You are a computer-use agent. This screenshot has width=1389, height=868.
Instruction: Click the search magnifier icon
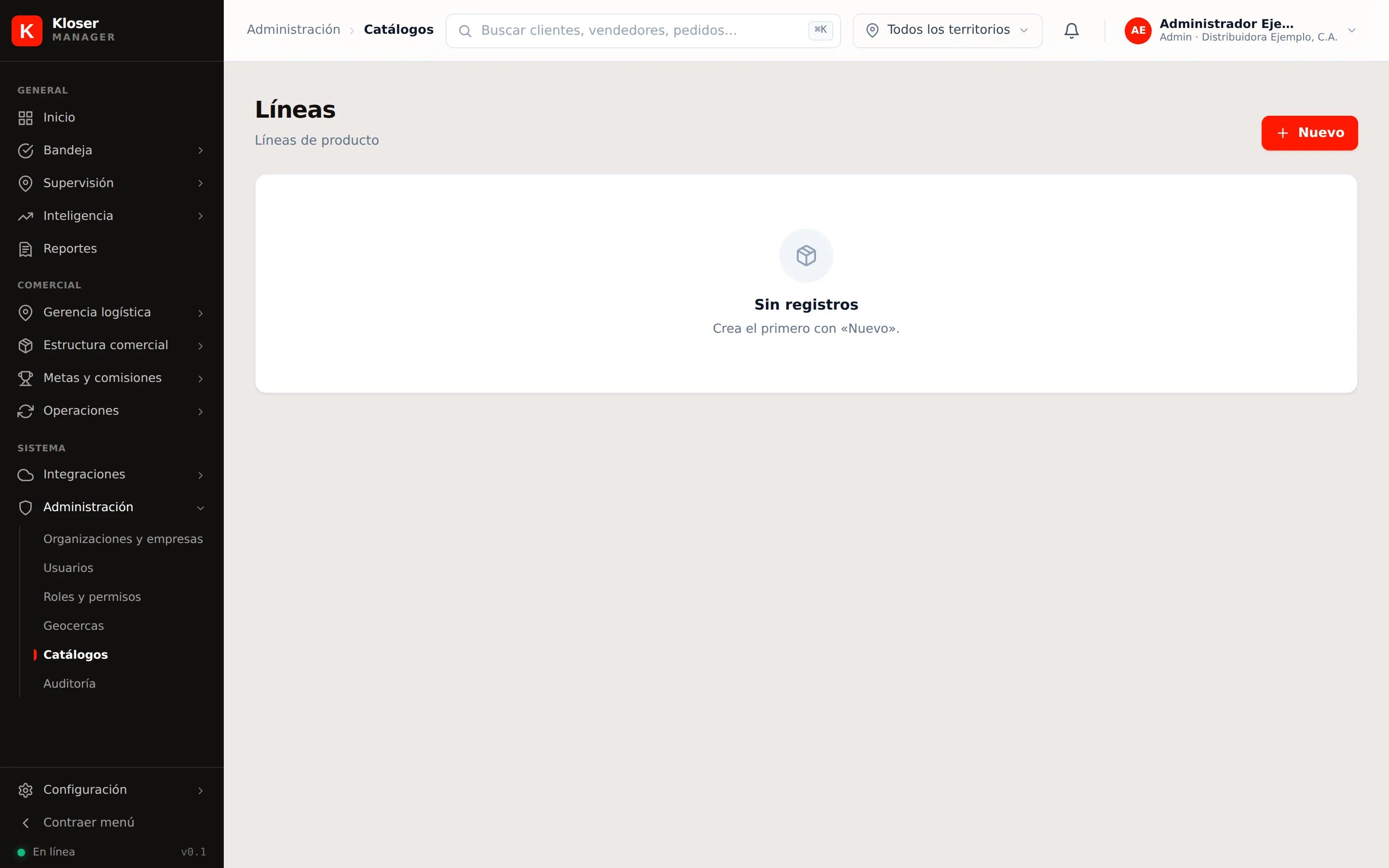pos(465,30)
